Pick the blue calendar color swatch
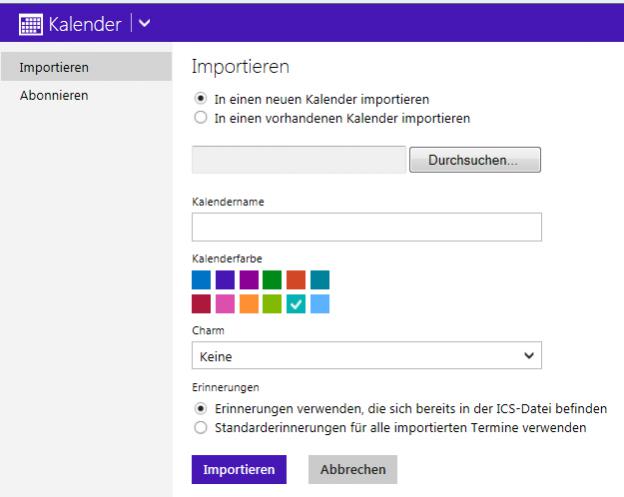Image resolution: width=624 pixels, height=497 pixels. [201, 280]
